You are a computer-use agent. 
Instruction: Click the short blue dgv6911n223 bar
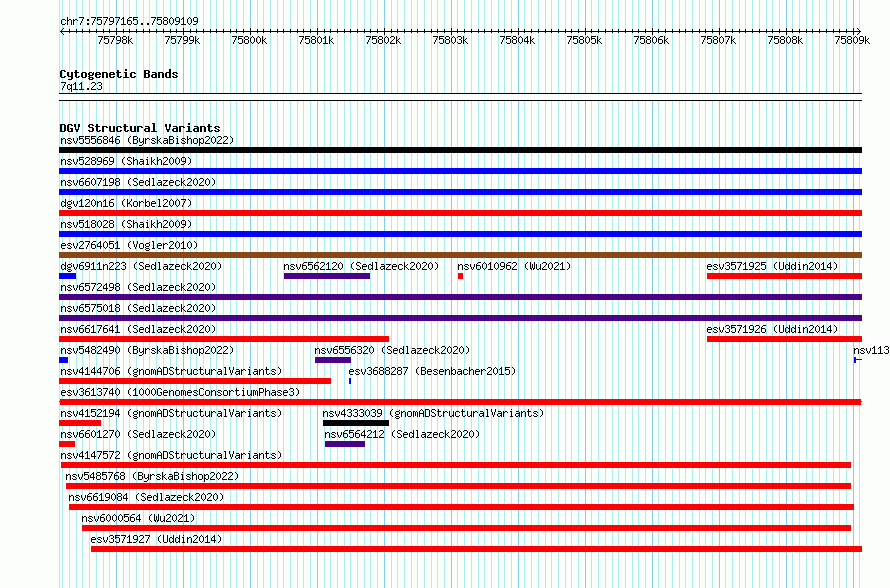(x=68, y=276)
